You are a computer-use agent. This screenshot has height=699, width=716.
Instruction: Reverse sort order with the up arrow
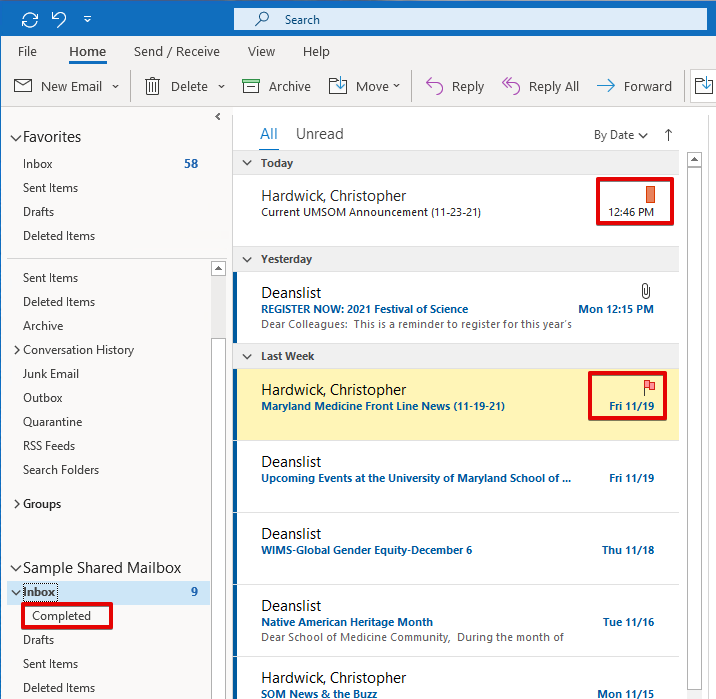pyautogui.click(x=668, y=135)
